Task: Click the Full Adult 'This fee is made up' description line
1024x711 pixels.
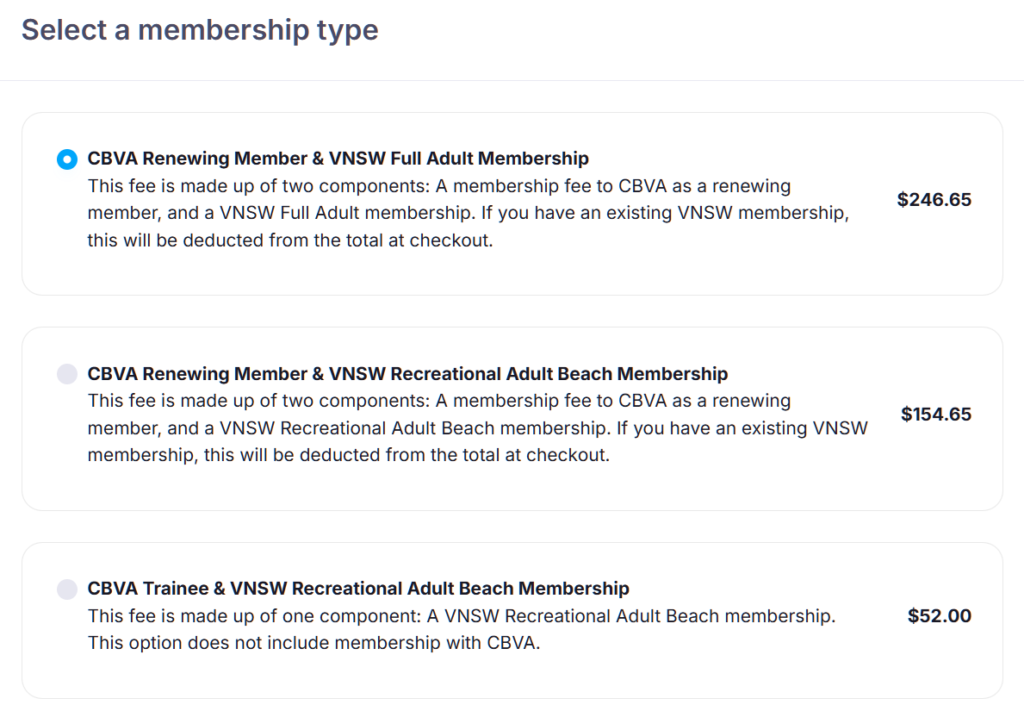Action: [x=439, y=186]
